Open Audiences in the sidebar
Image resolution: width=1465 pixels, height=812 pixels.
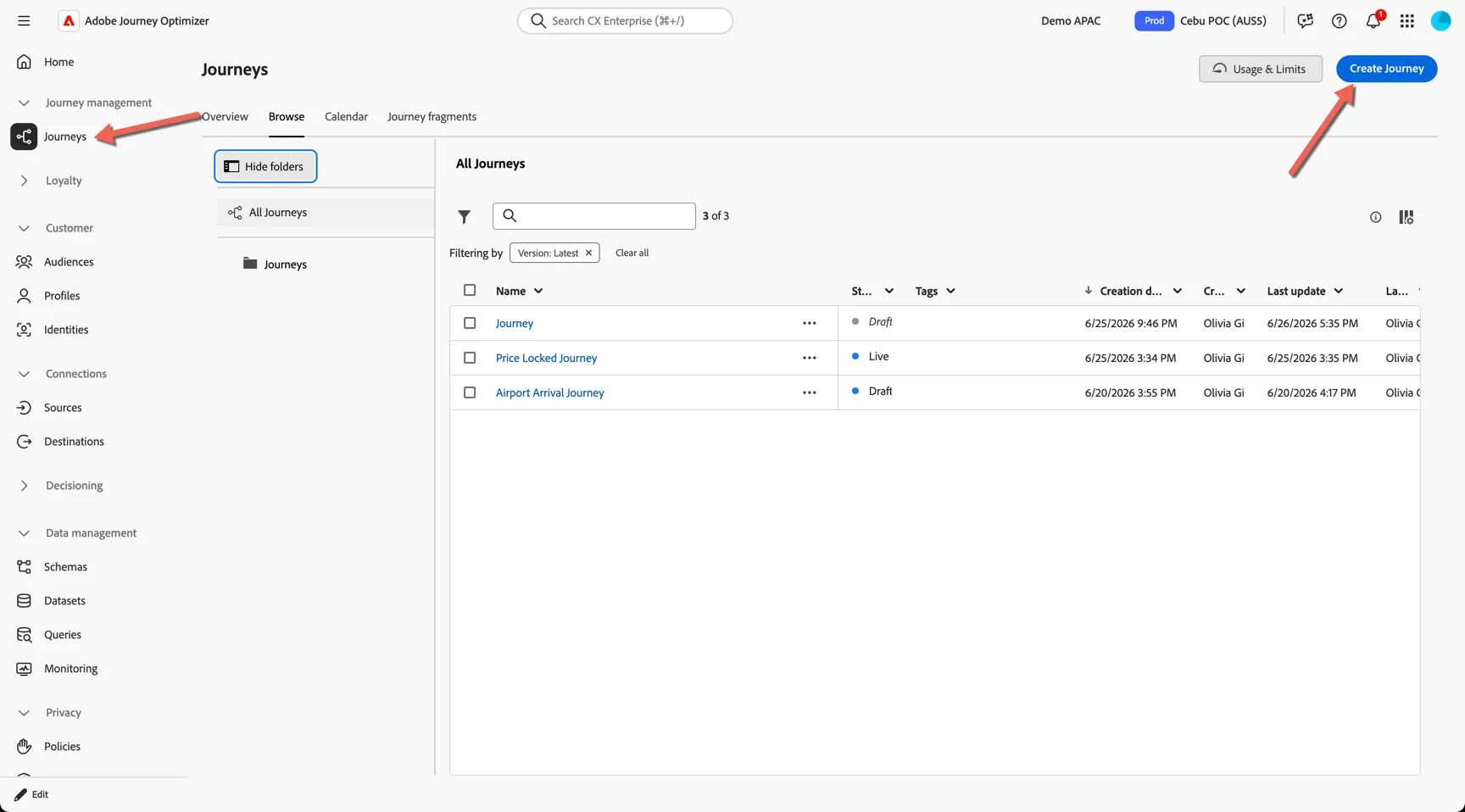click(69, 262)
